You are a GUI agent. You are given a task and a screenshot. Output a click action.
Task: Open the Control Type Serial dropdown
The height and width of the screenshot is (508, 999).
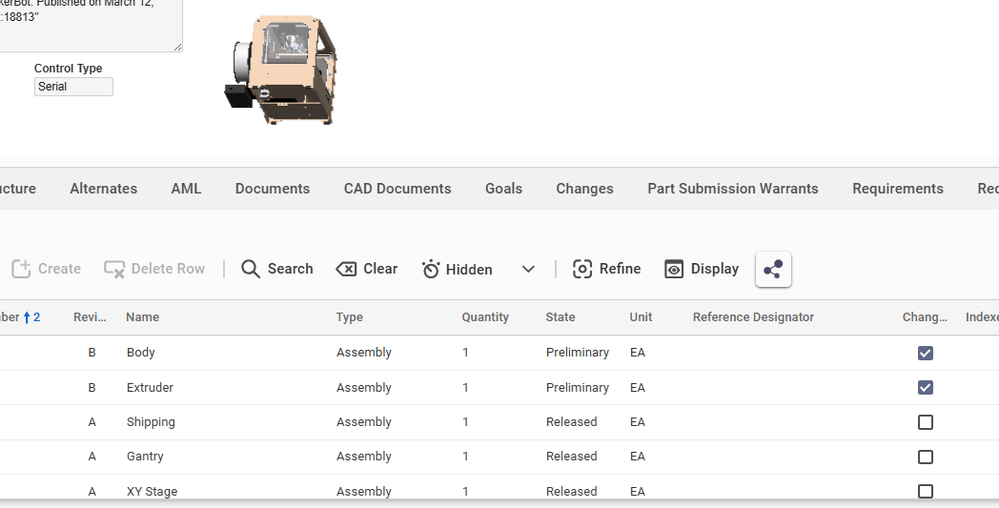pos(73,87)
